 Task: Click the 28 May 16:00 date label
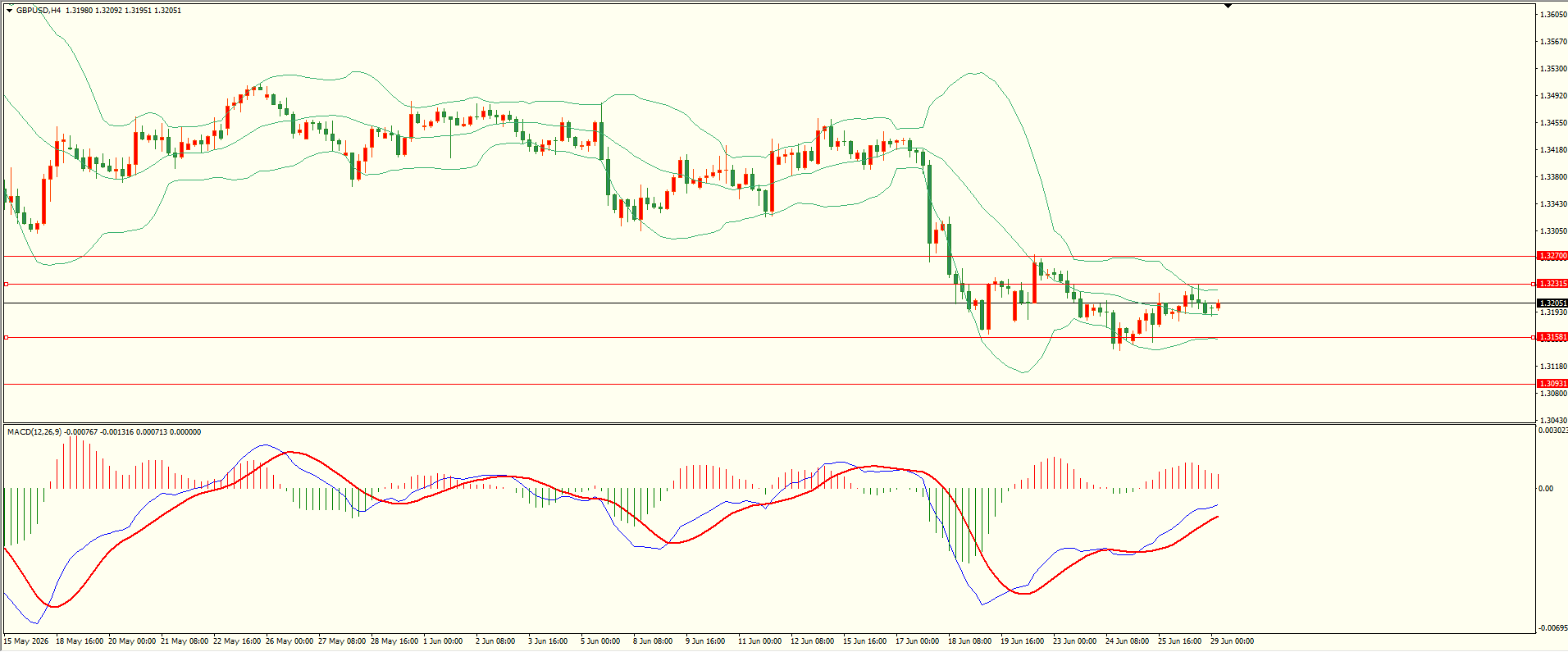(x=394, y=641)
